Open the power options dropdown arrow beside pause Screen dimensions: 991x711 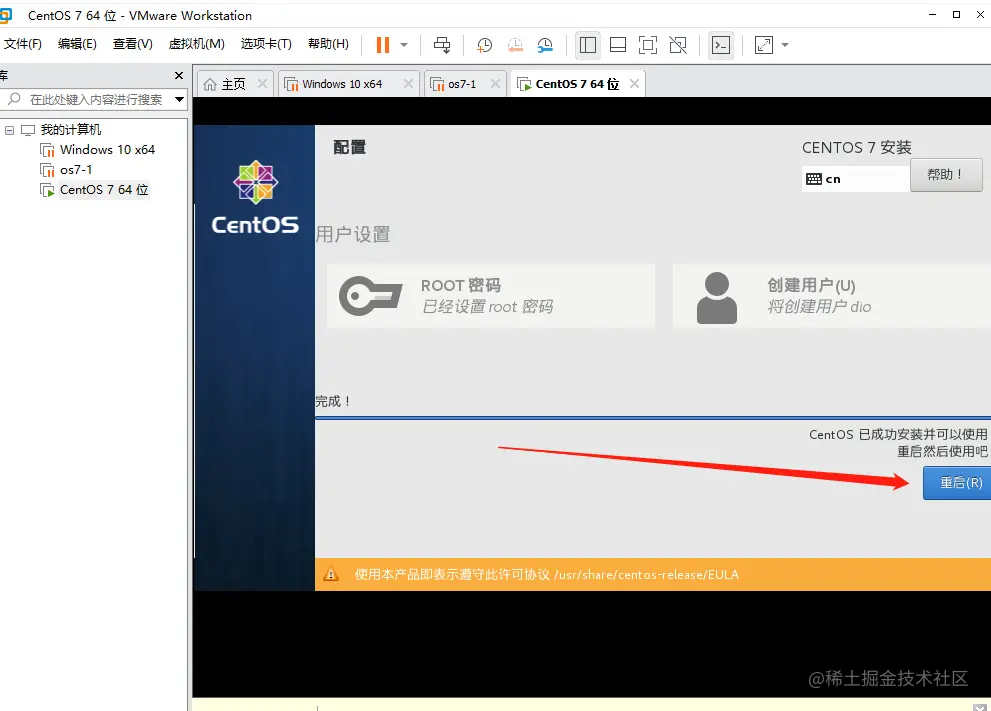point(404,45)
